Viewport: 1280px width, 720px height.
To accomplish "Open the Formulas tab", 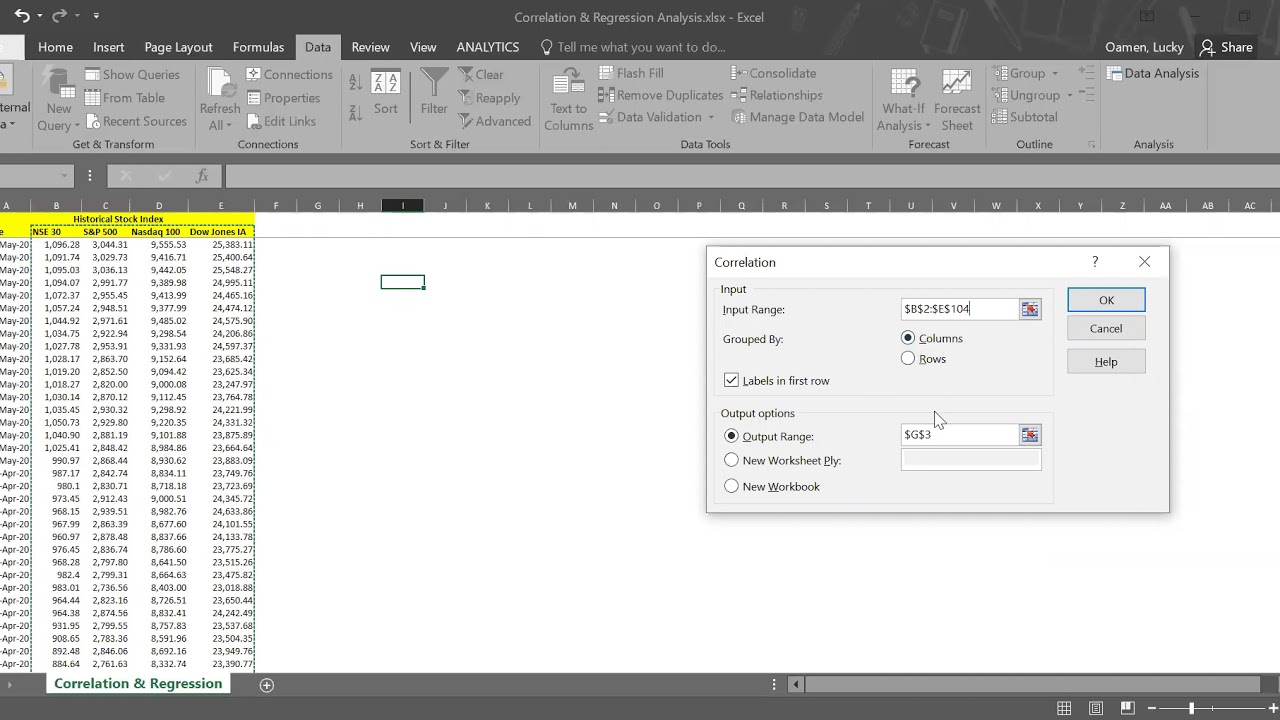I will 258,47.
